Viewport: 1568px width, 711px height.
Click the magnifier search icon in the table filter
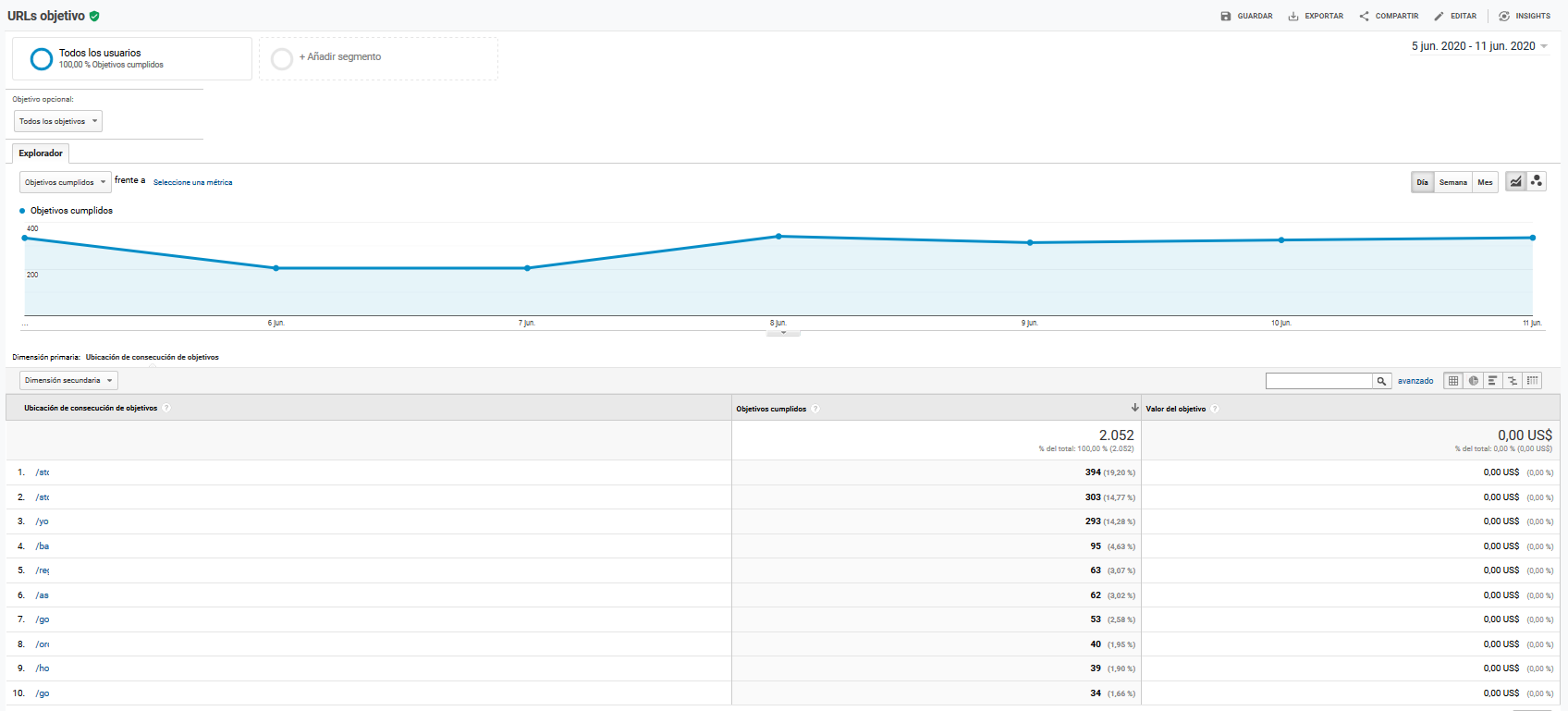1382,381
